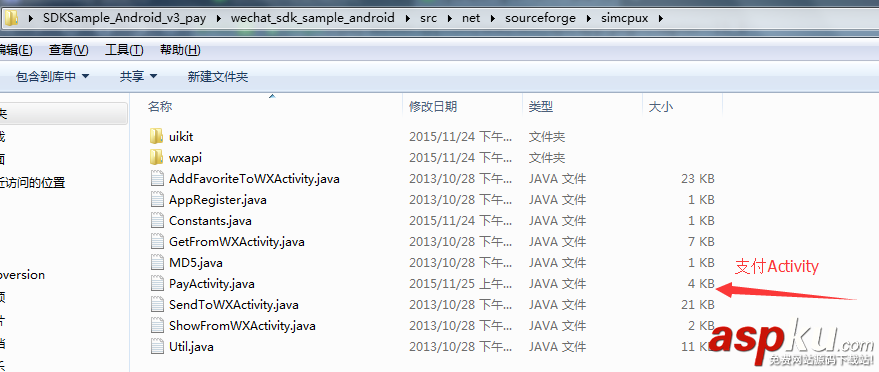The image size is (879, 372).
Task: Sort by 名称 column header
Action: click(160, 106)
